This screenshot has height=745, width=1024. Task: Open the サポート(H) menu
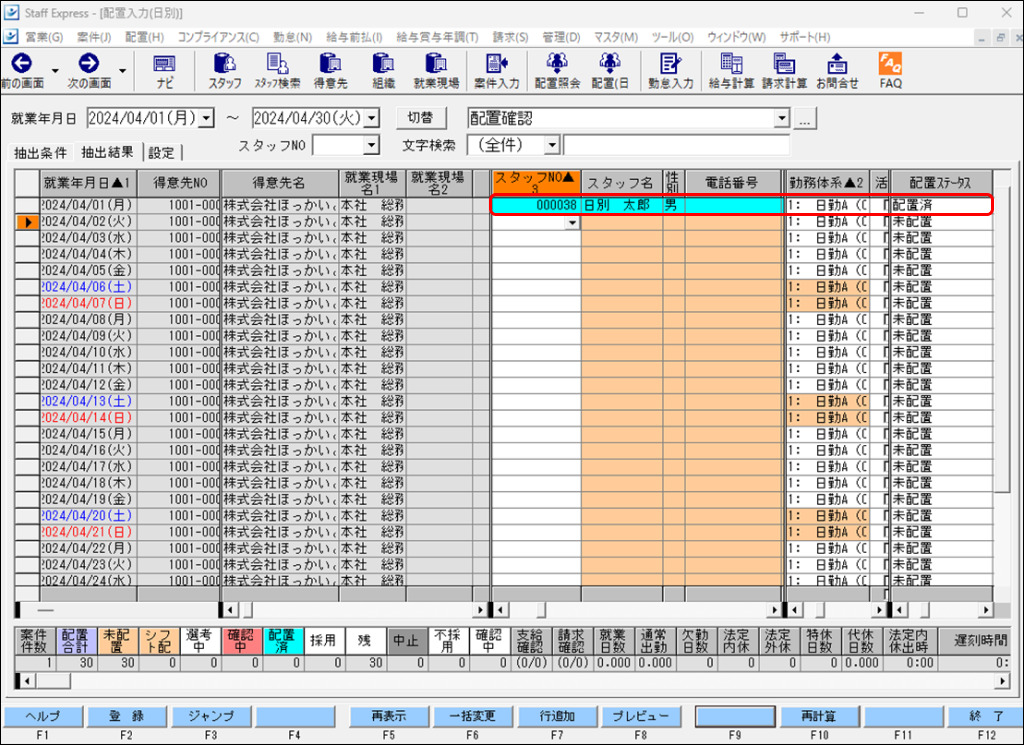click(805, 37)
